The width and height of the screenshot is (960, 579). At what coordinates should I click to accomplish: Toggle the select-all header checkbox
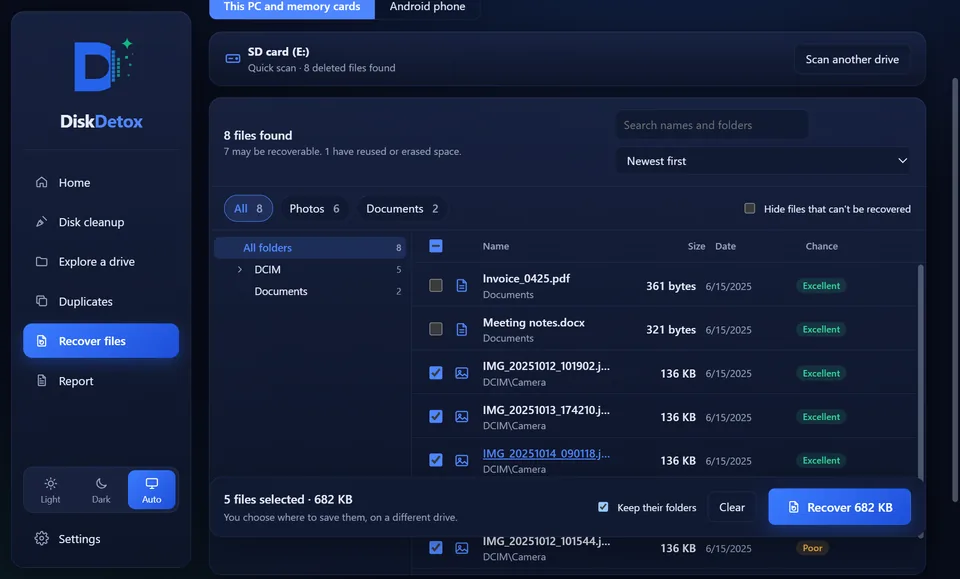pos(436,246)
